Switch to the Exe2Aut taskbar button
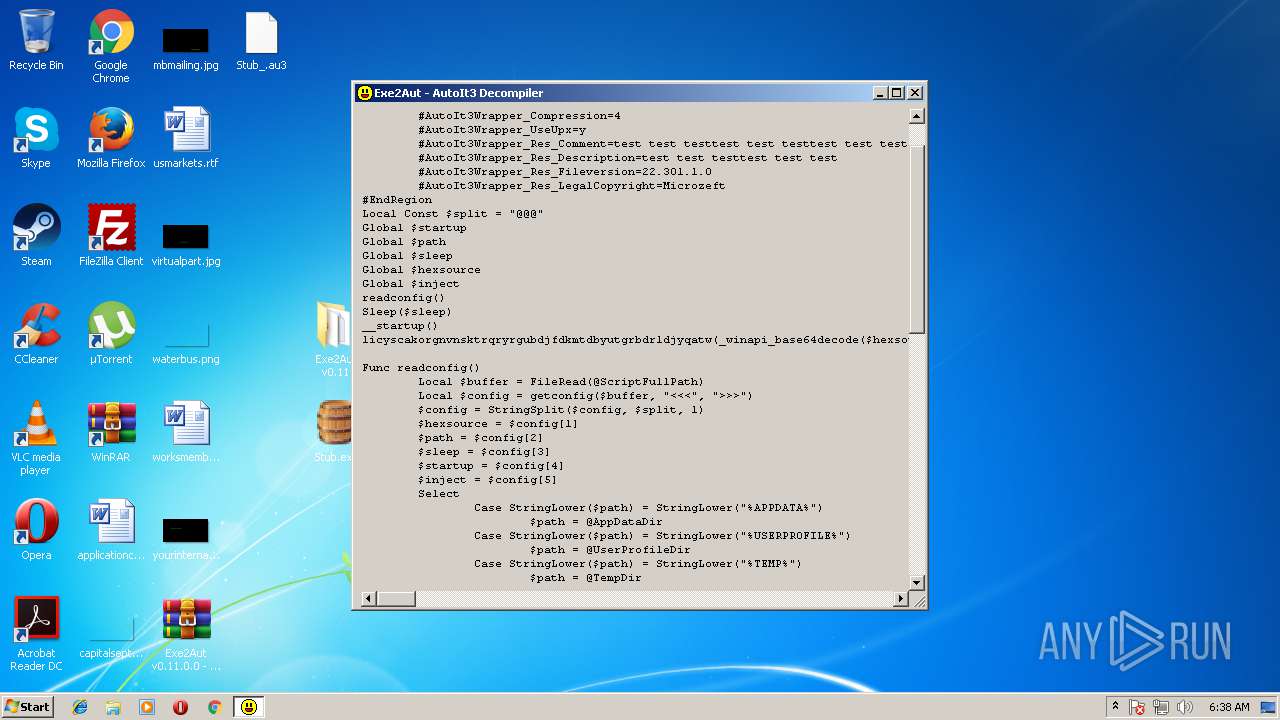This screenshot has width=1280, height=720. pyautogui.click(x=249, y=707)
